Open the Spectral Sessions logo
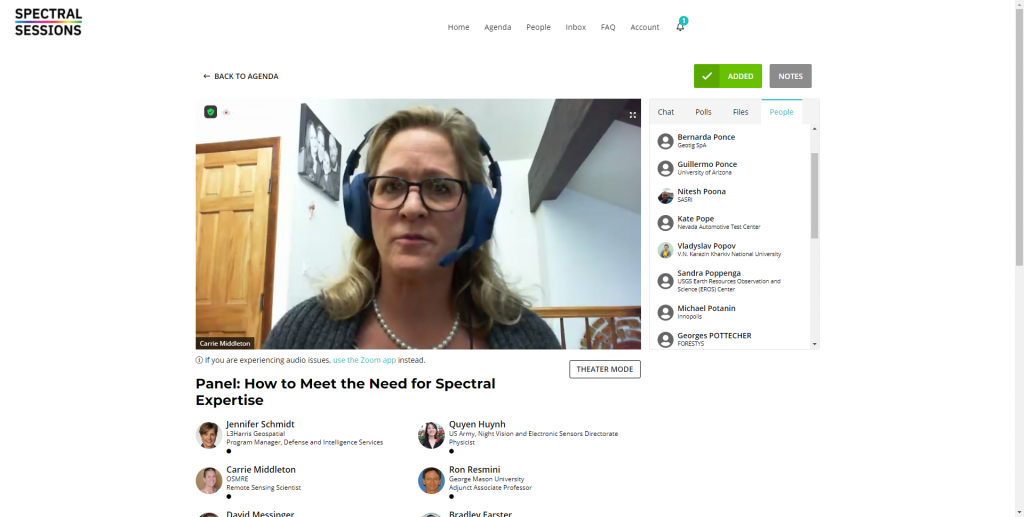 (48, 22)
